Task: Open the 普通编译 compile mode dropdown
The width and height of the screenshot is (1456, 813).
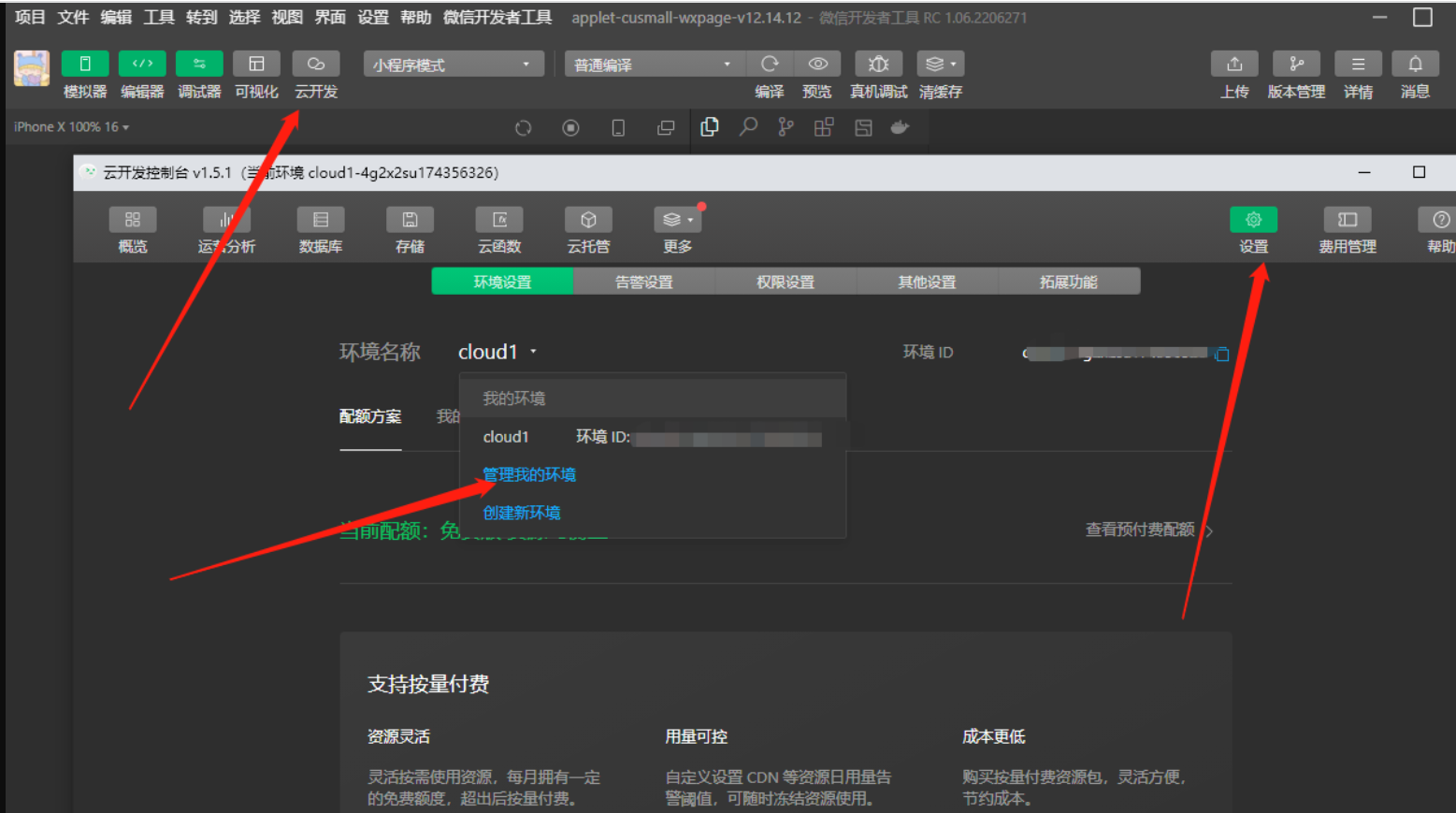Action: (x=653, y=65)
